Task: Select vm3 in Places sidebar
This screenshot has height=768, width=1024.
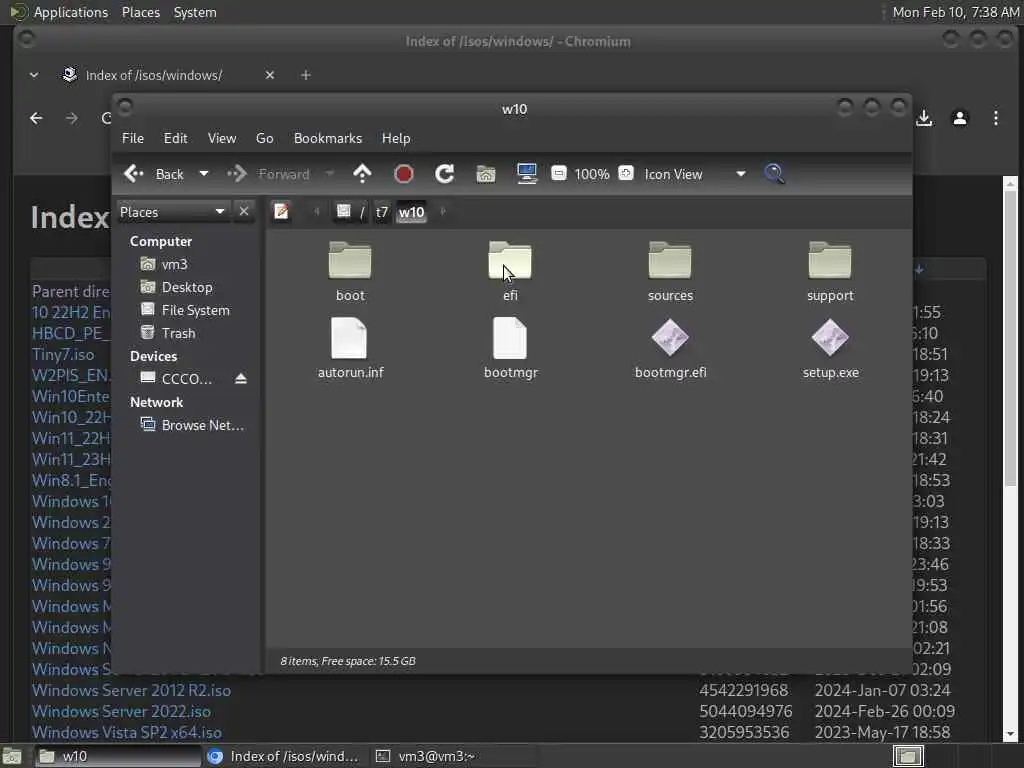Action: tap(174, 264)
